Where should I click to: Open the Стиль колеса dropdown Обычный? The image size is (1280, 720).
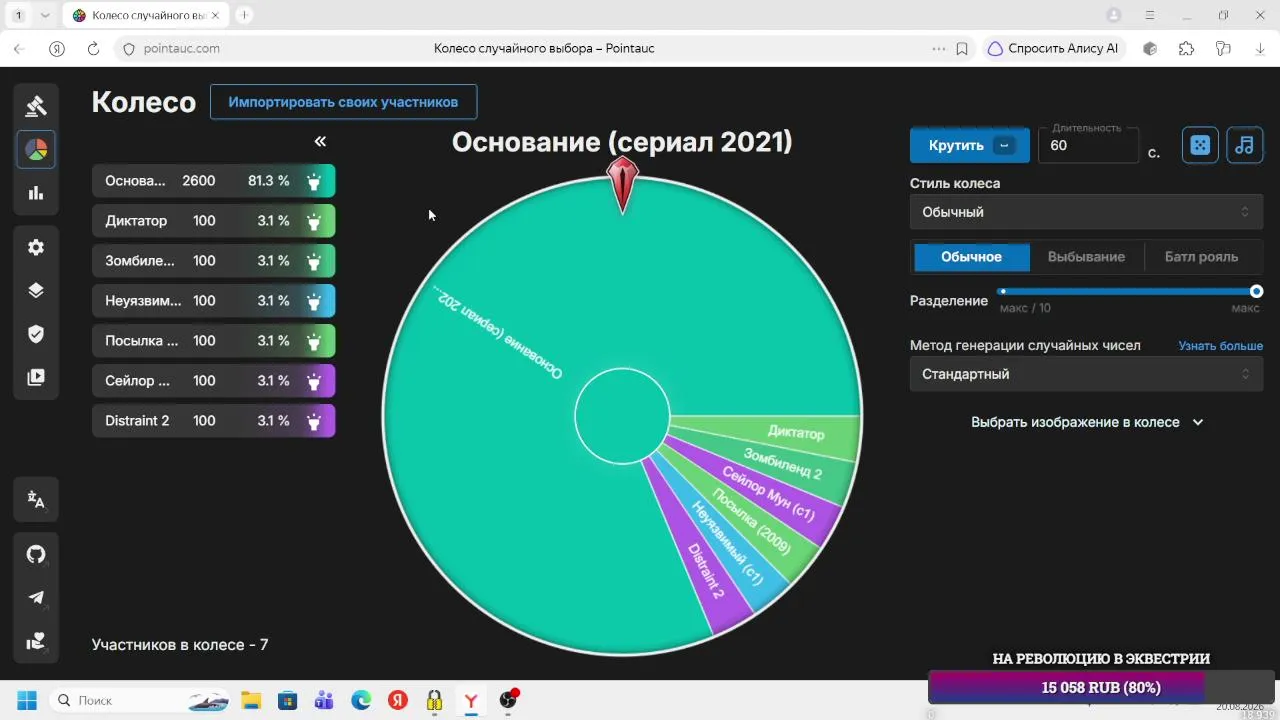coord(1086,212)
